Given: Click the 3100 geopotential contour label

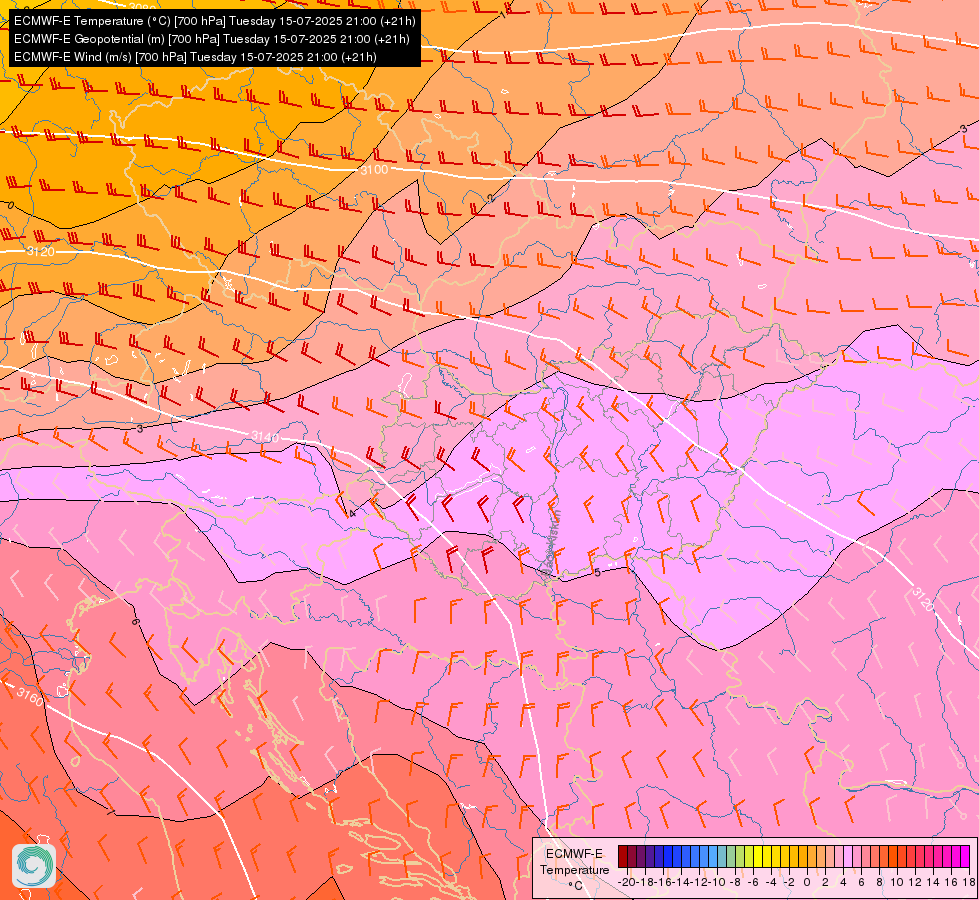Looking at the screenshot, I should (374, 169).
